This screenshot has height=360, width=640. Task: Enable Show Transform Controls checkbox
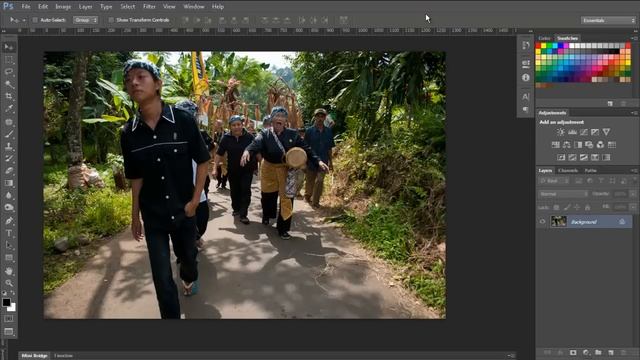pyautogui.click(x=111, y=20)
